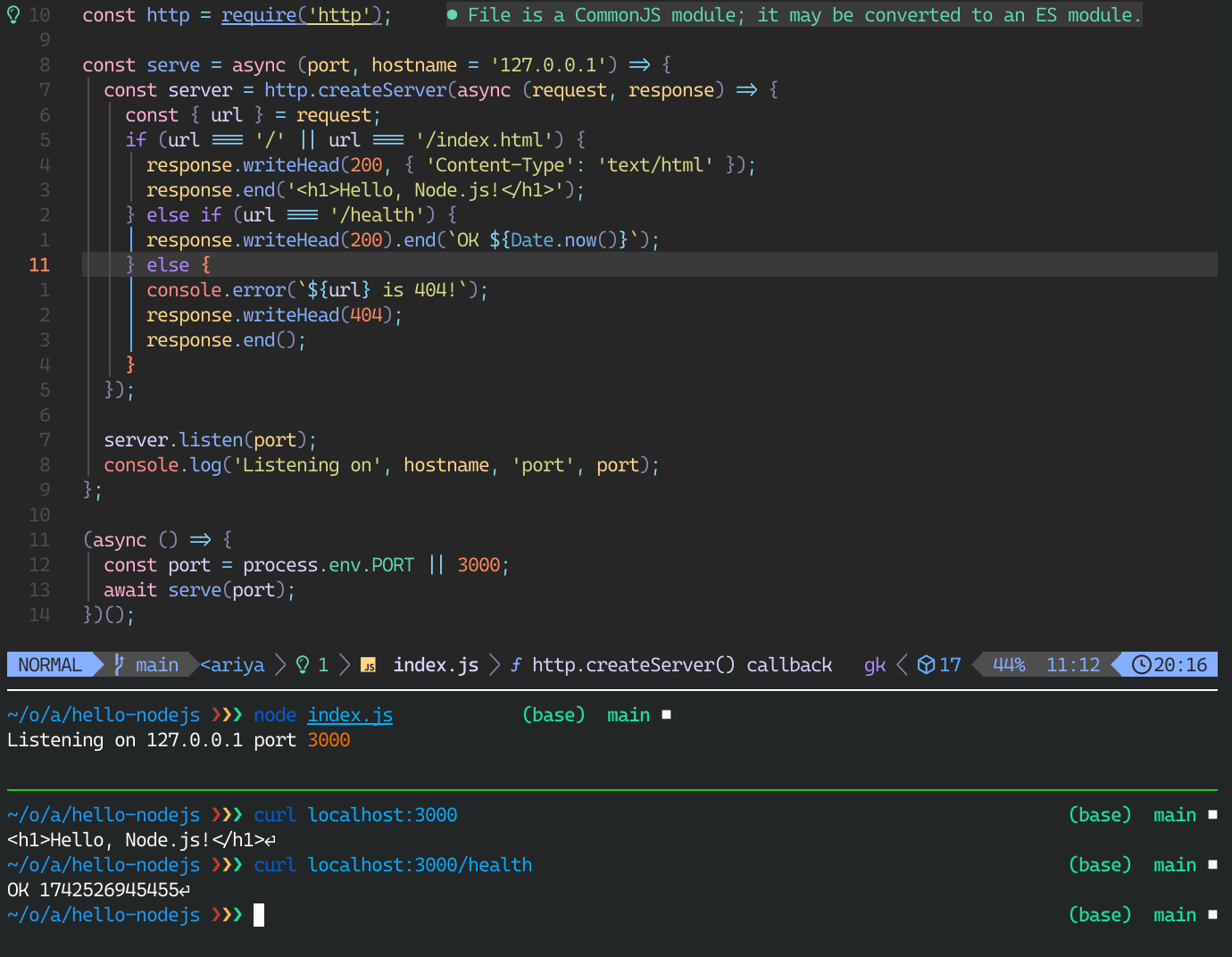Click '<h1>Hello, Node.js!</h1>' string in the response.end call
Viewport: 1232px width, 957px height.
(x=425, y=190)
